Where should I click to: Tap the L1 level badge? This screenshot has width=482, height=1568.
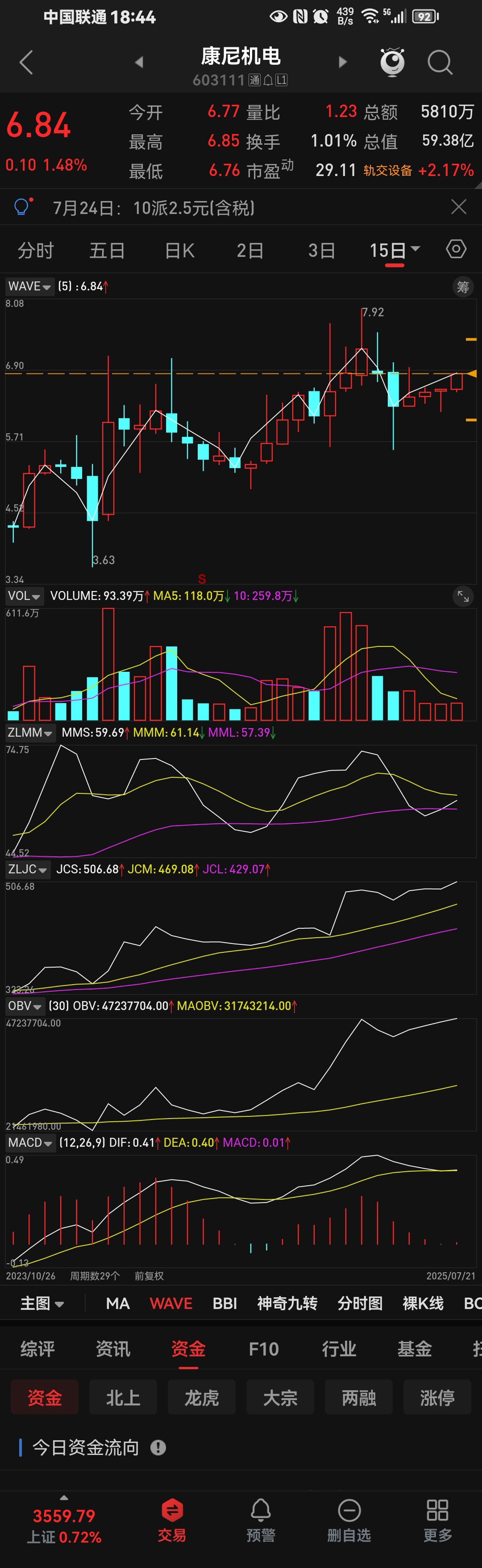click(x=282, y=80)
